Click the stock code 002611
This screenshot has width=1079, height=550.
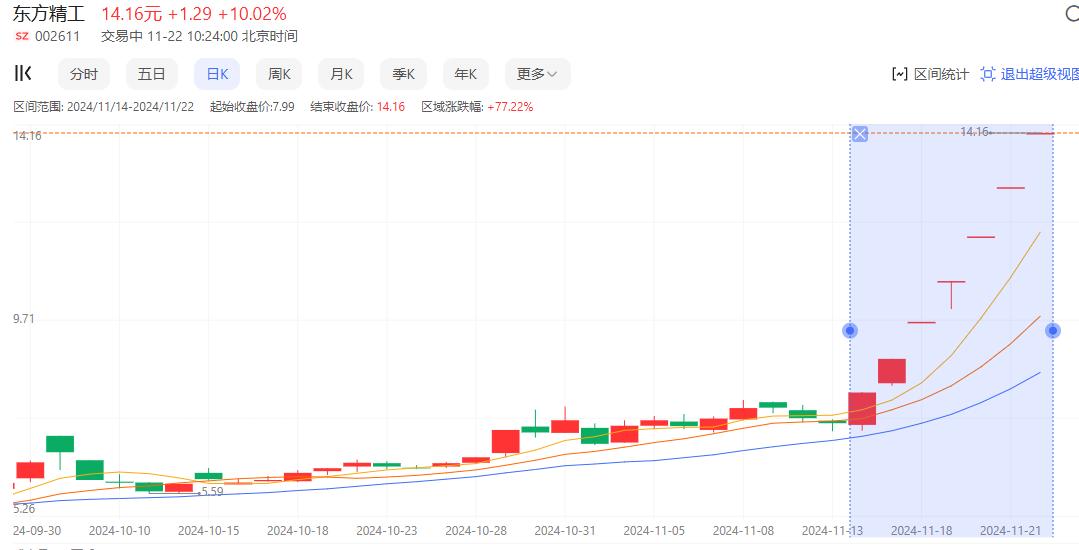(57, 36)
